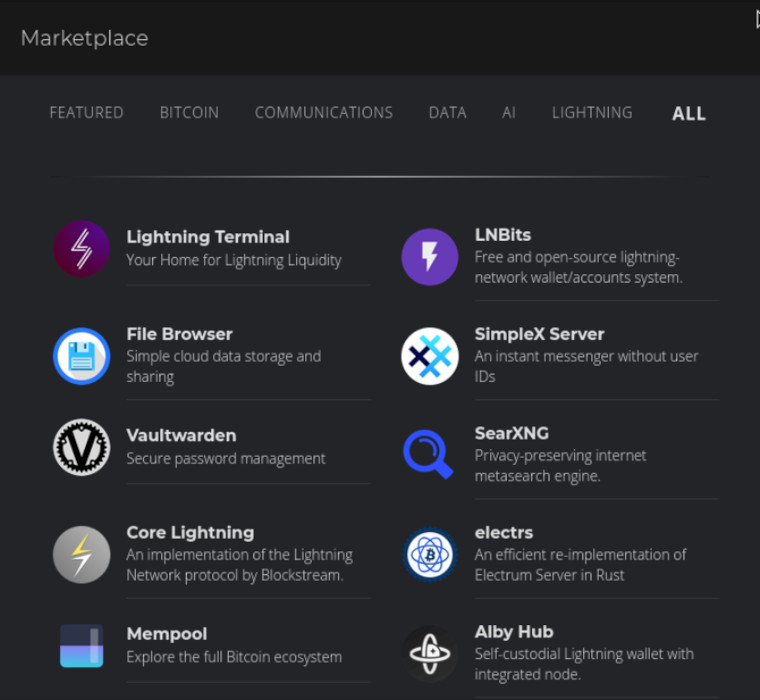Viewport: 760px width, 700px height.
Task: Click 'Explore the full Bitcoin ecosystem' text
Action: [234, 657]
